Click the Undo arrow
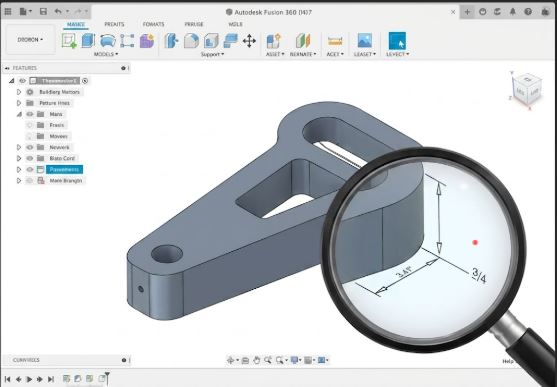Screen dimensions: 557x387 tap(58, 12)
